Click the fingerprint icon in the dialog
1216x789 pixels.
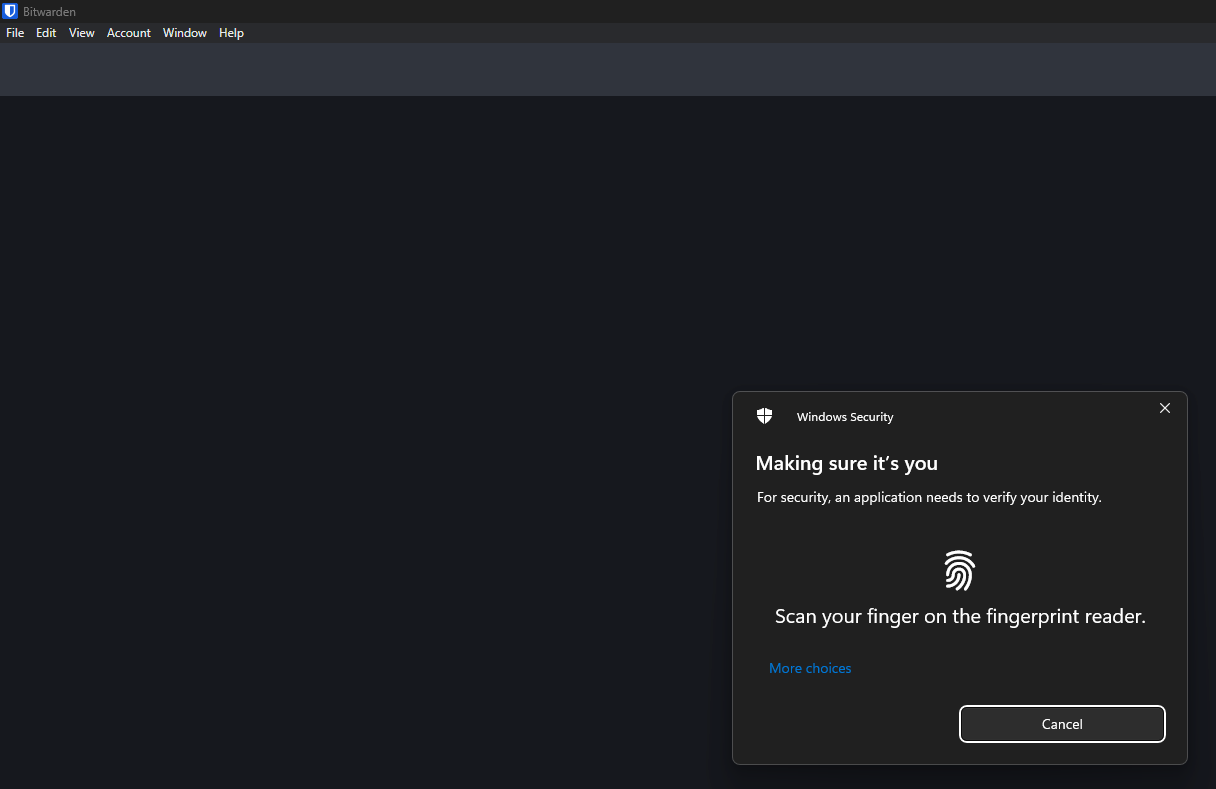click(x=959, y=570)
